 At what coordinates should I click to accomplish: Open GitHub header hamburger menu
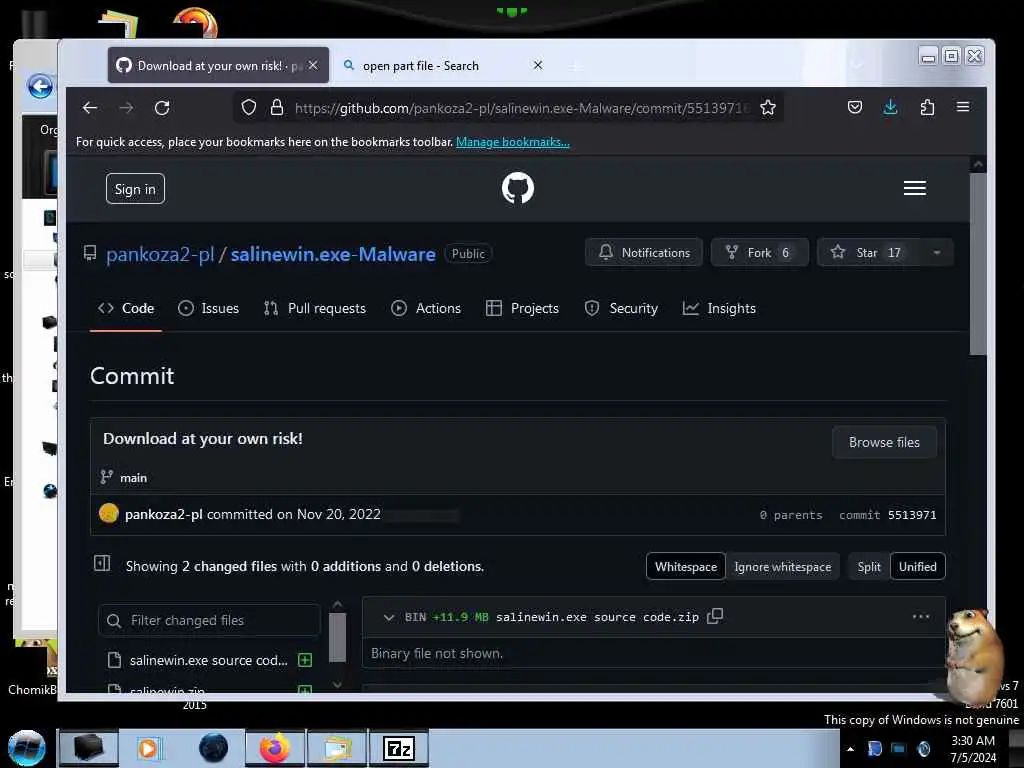pyautogui.click(x=914, y=188)
